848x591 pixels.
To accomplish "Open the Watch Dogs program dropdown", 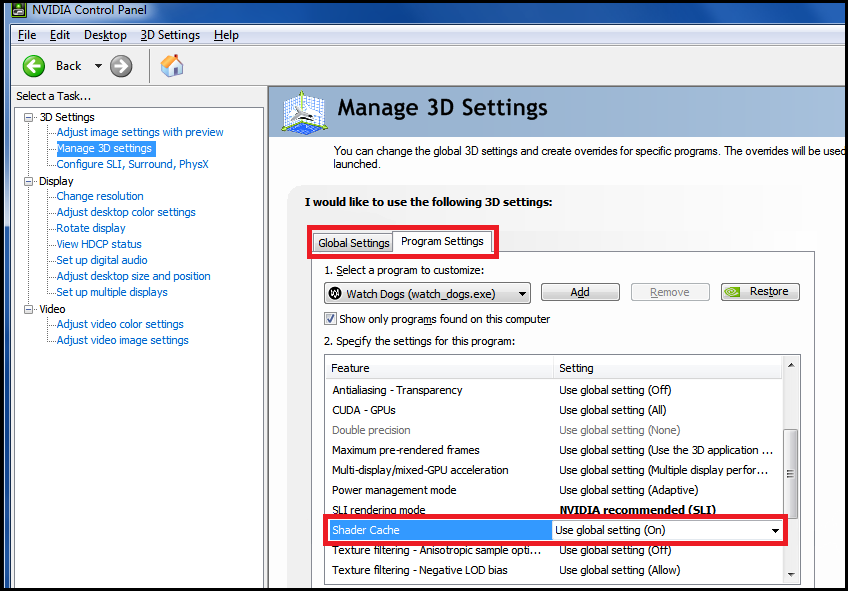I will tap(427, 294).
